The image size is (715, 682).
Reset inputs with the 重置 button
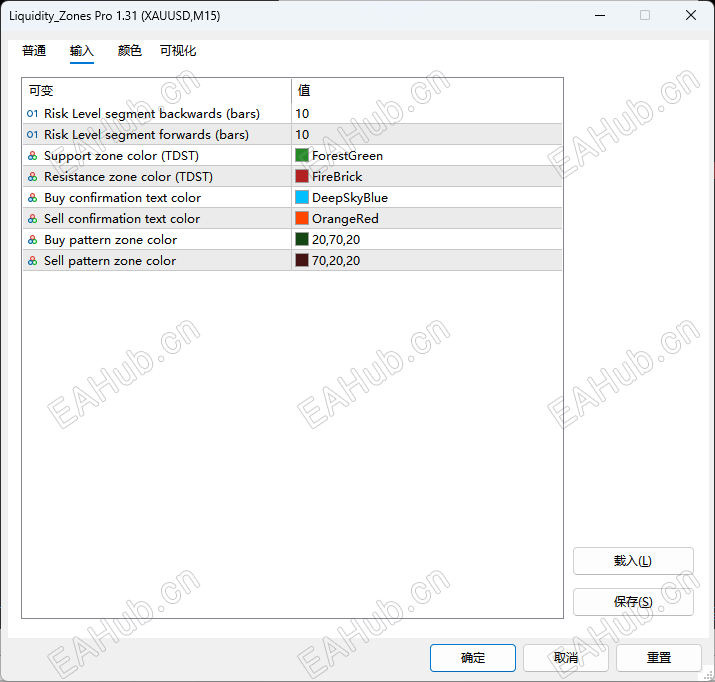click(659, 658)
